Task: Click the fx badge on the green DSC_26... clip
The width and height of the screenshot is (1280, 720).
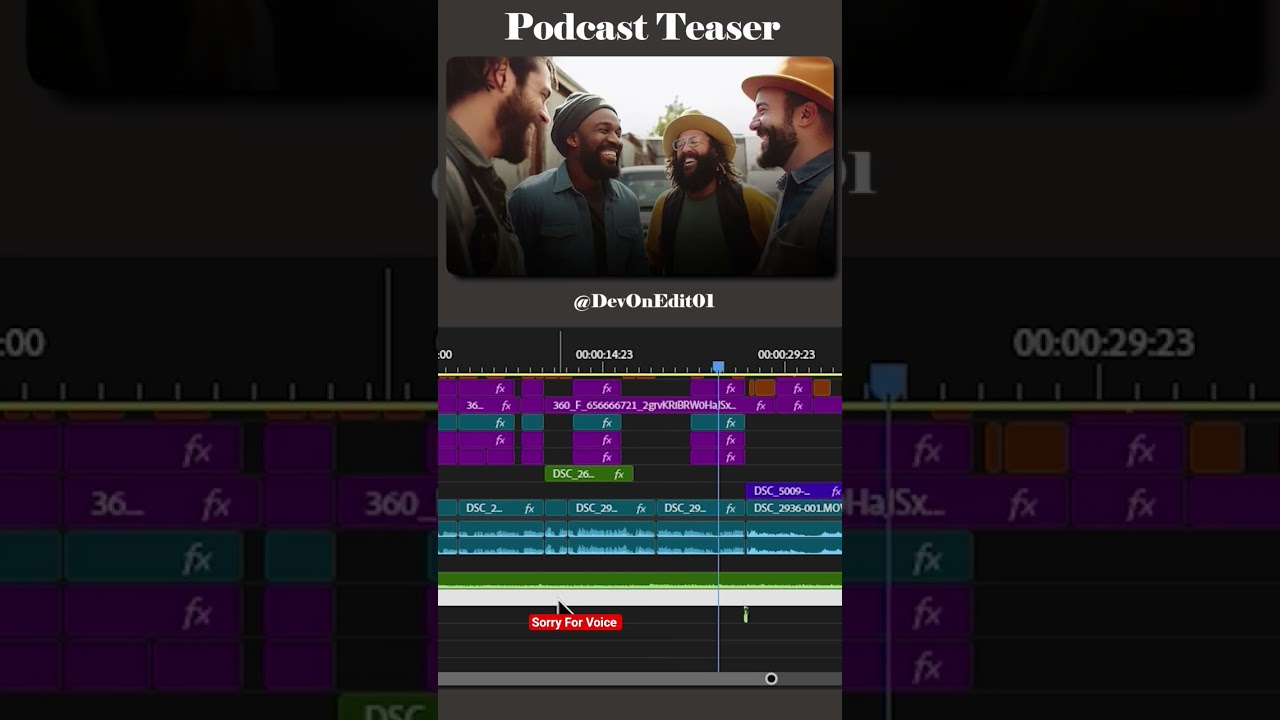Action: point(619,474)
